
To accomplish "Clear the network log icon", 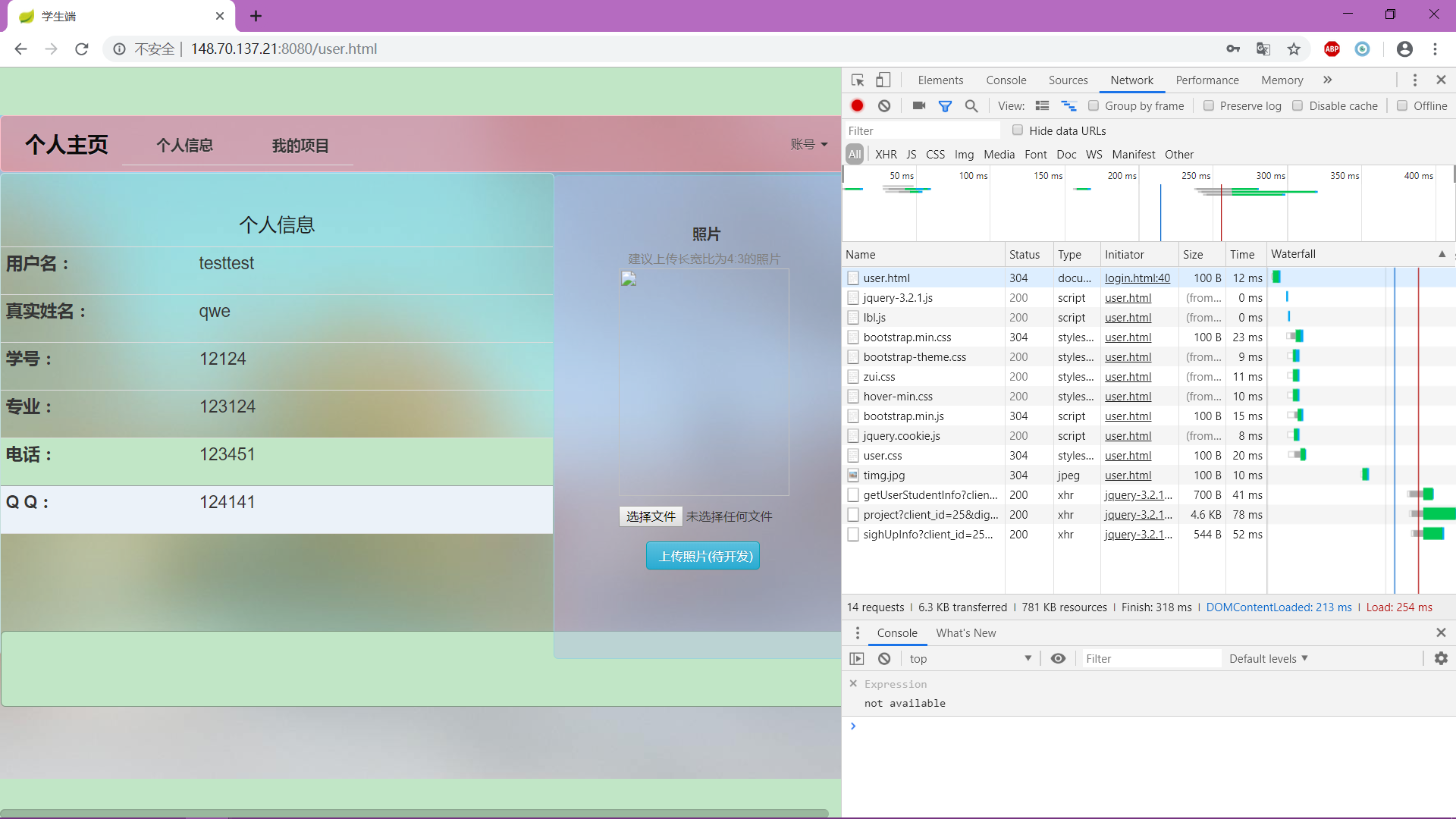I will point(884,106).
